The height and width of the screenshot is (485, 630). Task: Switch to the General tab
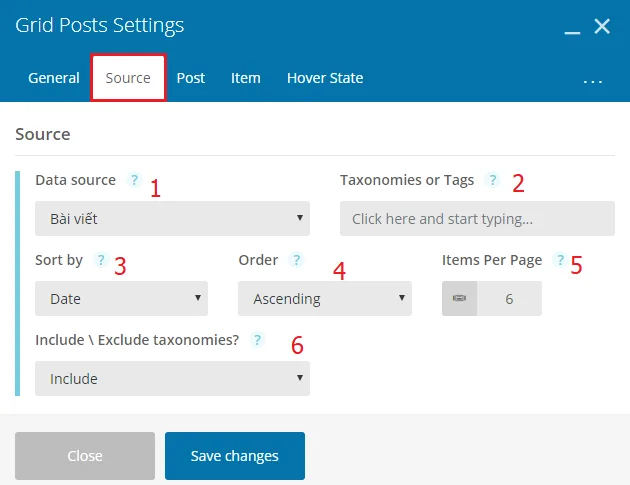click(54, 78)
